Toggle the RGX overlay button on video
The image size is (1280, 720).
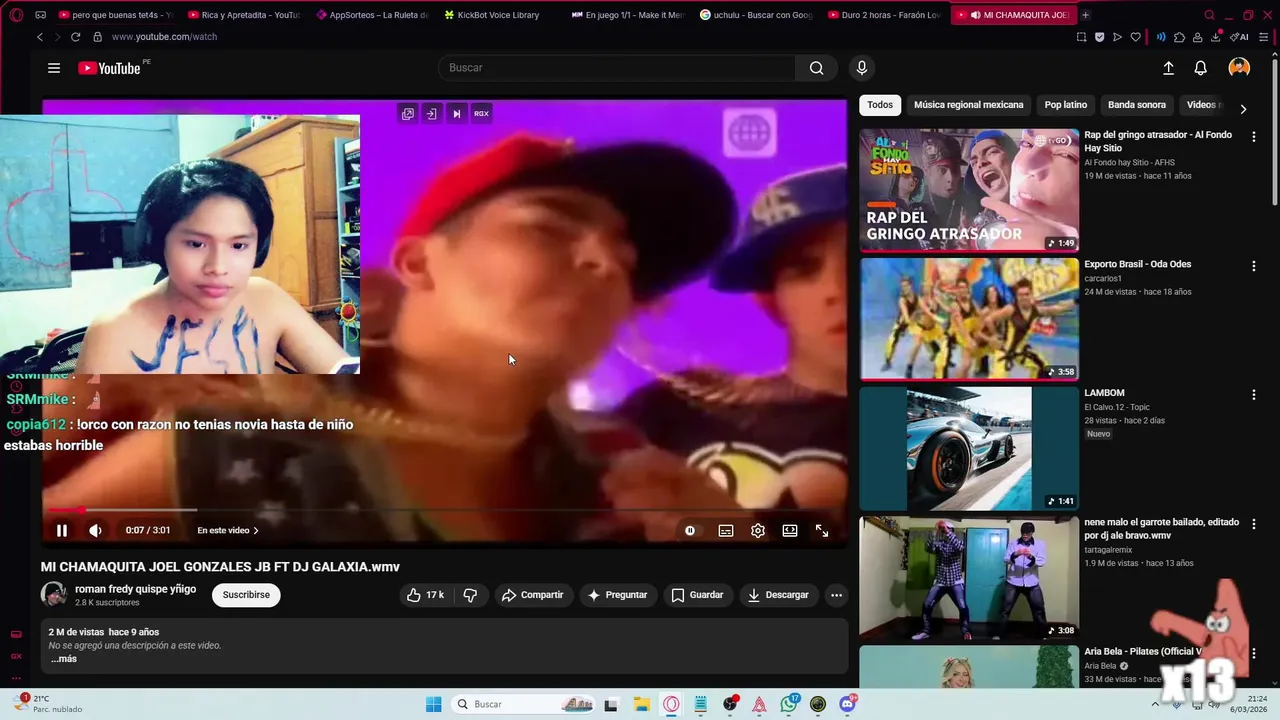(x=481, y=114)
